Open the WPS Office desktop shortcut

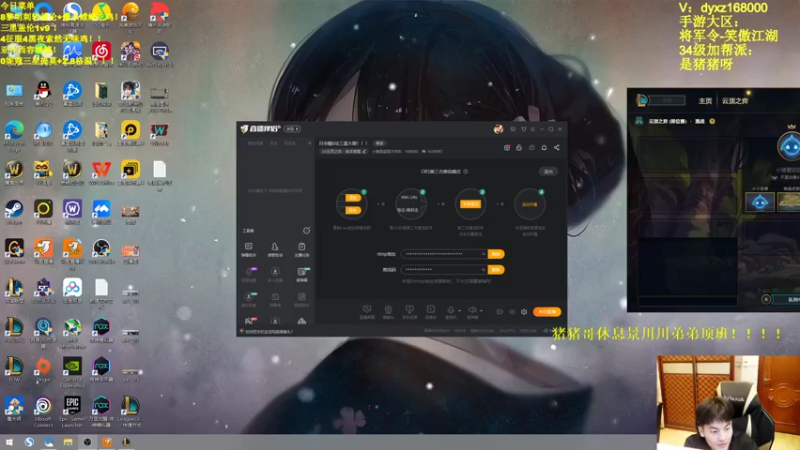[x=101, y=170]
